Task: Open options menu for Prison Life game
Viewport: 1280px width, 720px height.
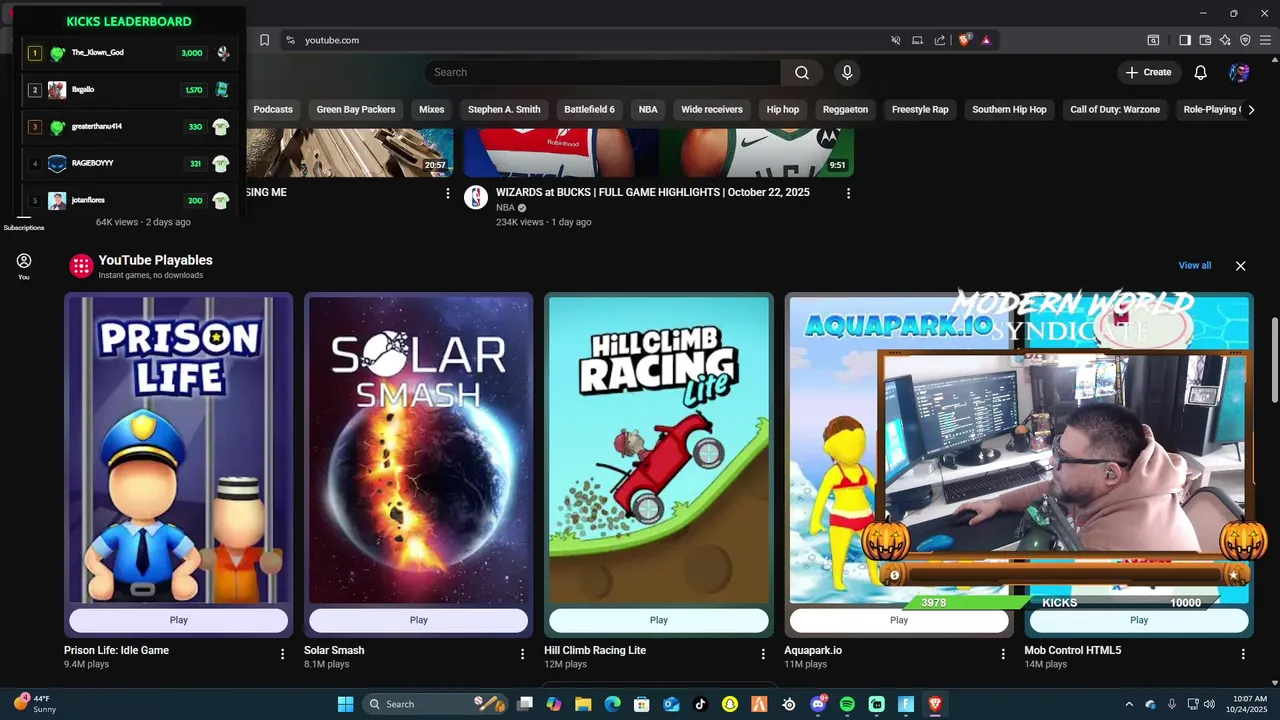Action: (x=283, y=654)
